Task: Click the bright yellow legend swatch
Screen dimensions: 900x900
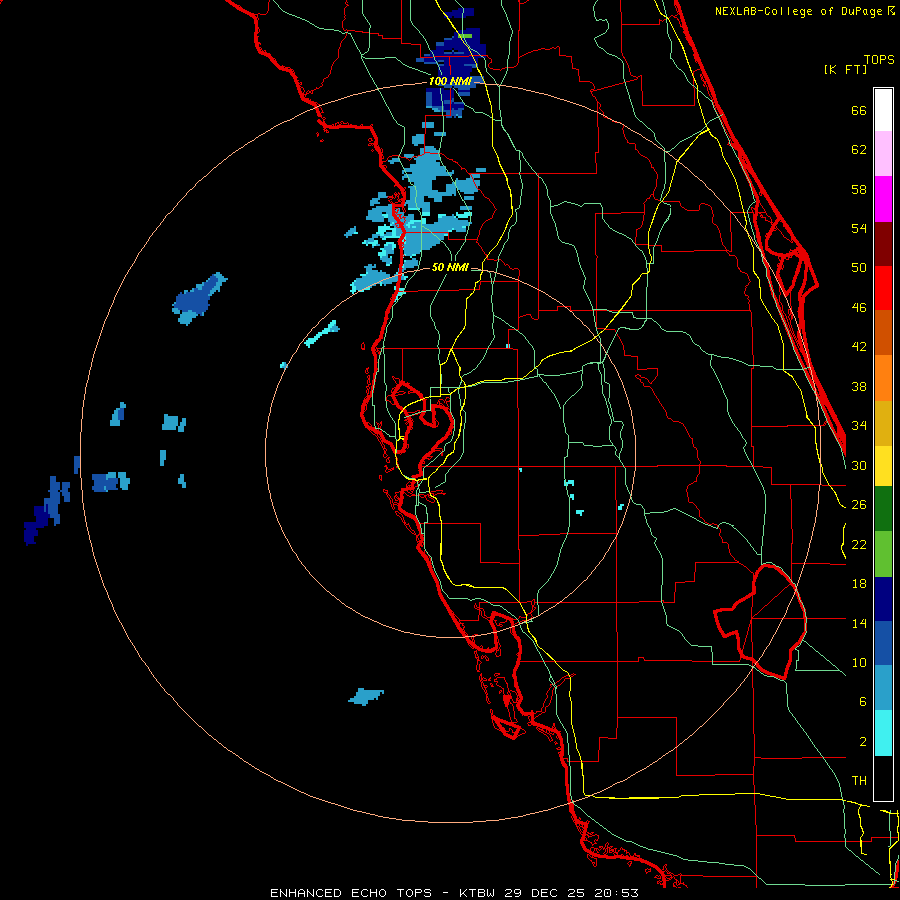Action: [883, 466]
